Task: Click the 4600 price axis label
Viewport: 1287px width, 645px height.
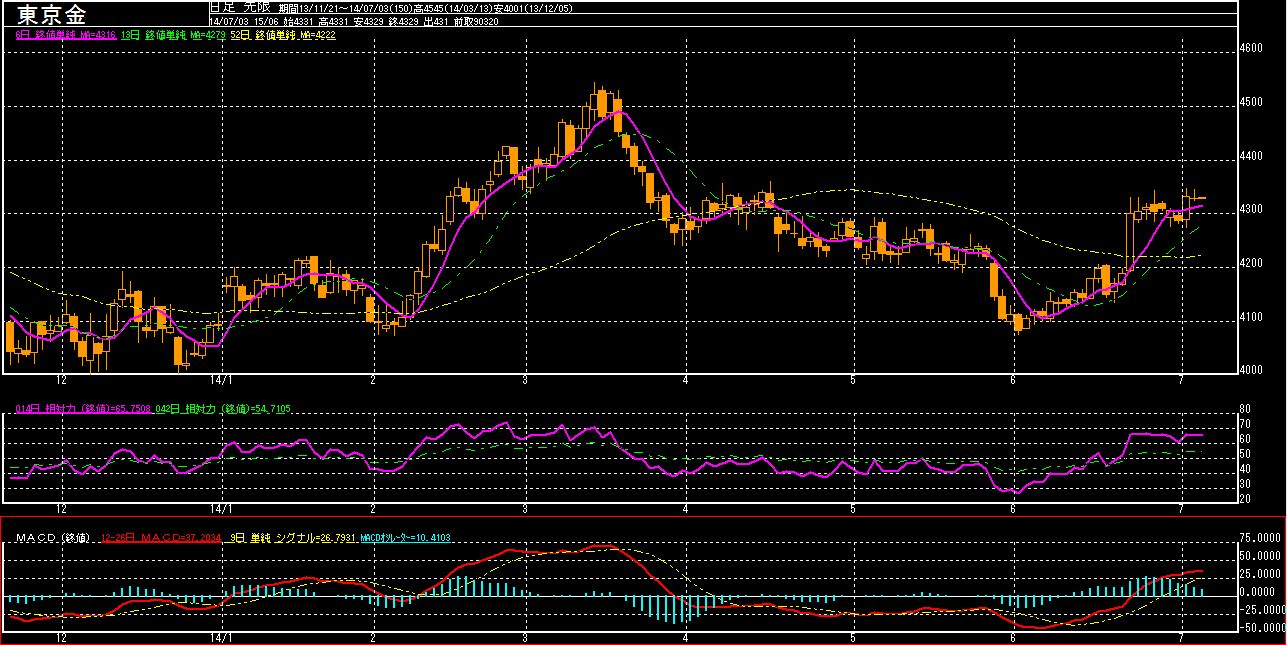Action: pos(1252,48)
